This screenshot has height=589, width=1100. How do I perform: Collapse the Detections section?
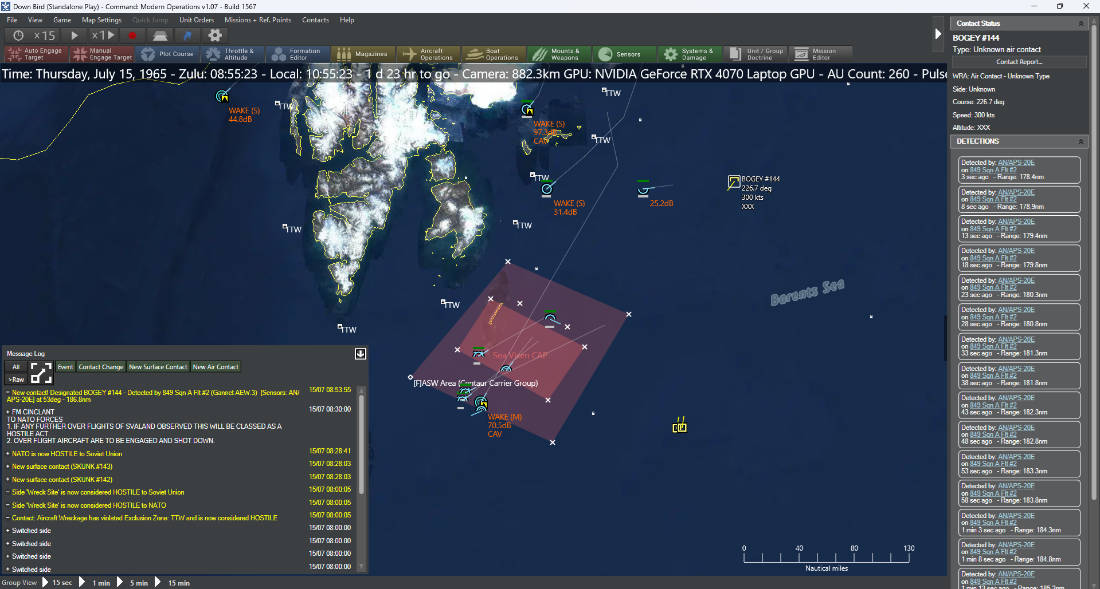click(x=1080, y=141)
